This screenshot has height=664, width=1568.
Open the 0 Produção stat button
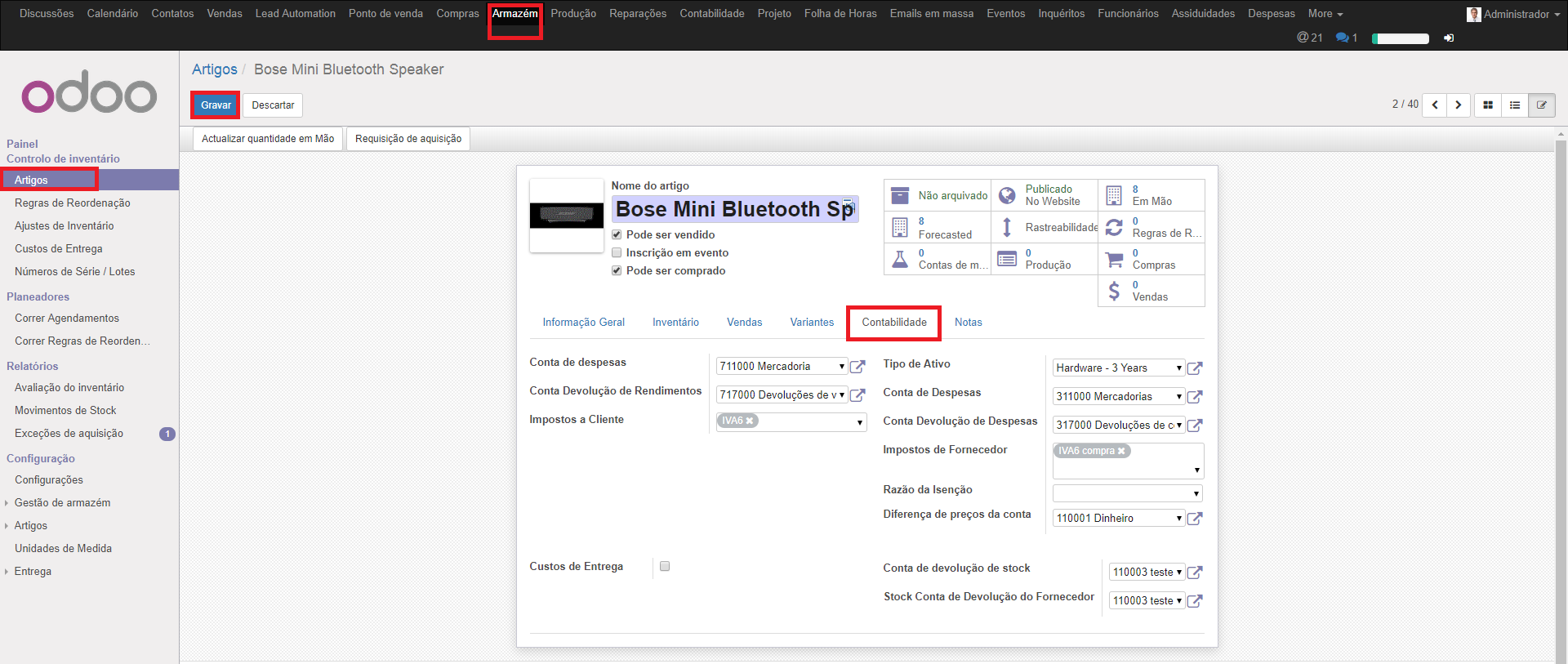pos(1045,260)
